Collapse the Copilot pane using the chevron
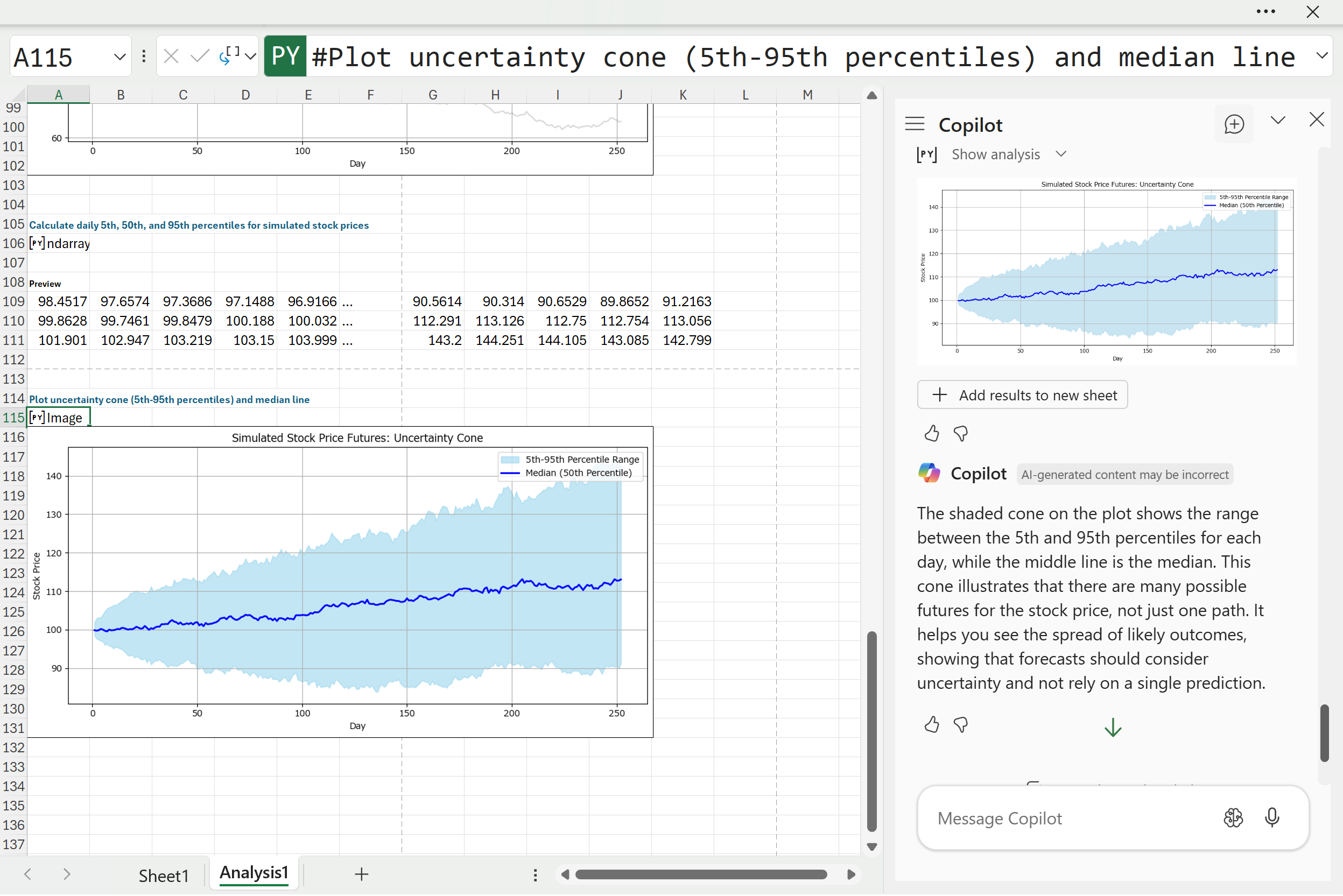 (x=1278, y=121)
